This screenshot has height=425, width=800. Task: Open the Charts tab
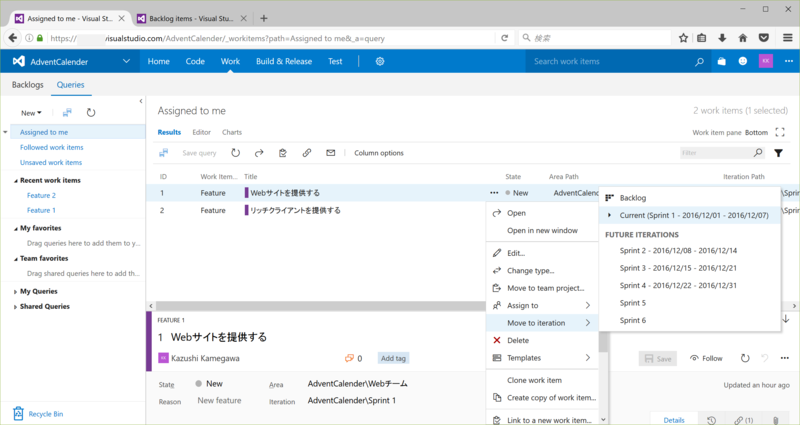[x=232, y=132]
